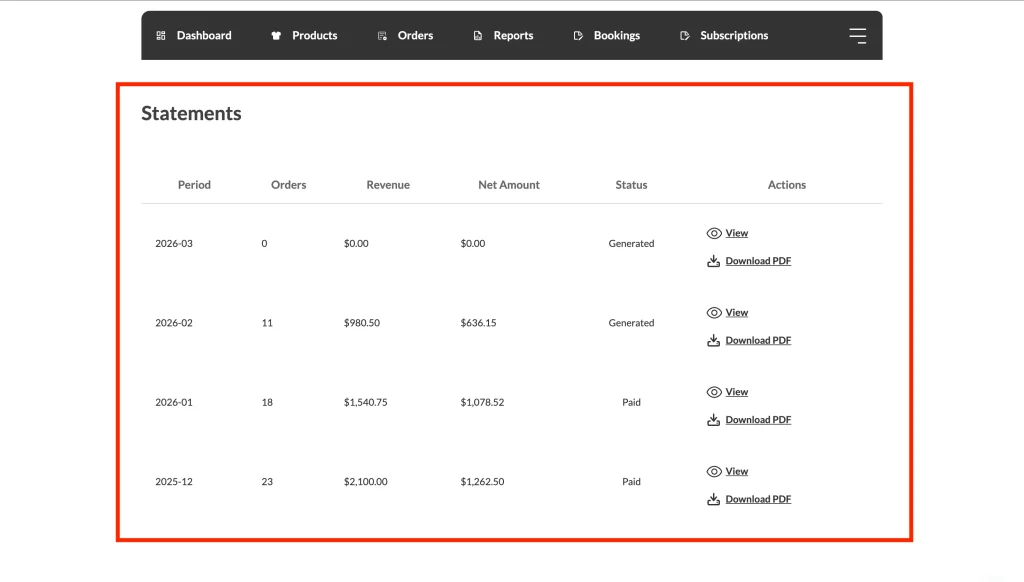Viewport: 1024px width, 582px height.
Task: Click the $980.50 revenue value
Action: (x=362, y=323)
